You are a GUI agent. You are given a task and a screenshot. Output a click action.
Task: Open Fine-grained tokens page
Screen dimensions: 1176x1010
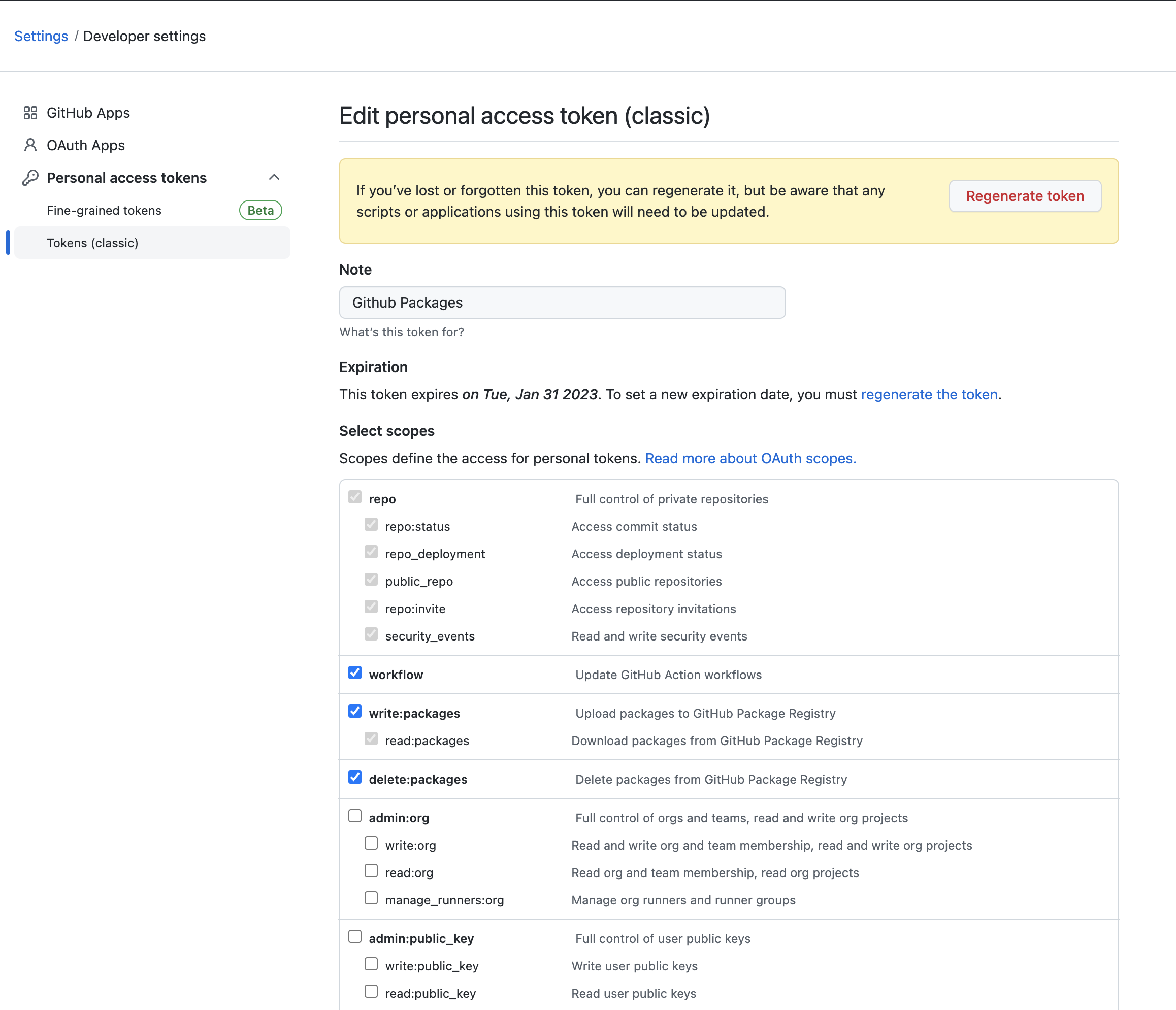point(104,211)
